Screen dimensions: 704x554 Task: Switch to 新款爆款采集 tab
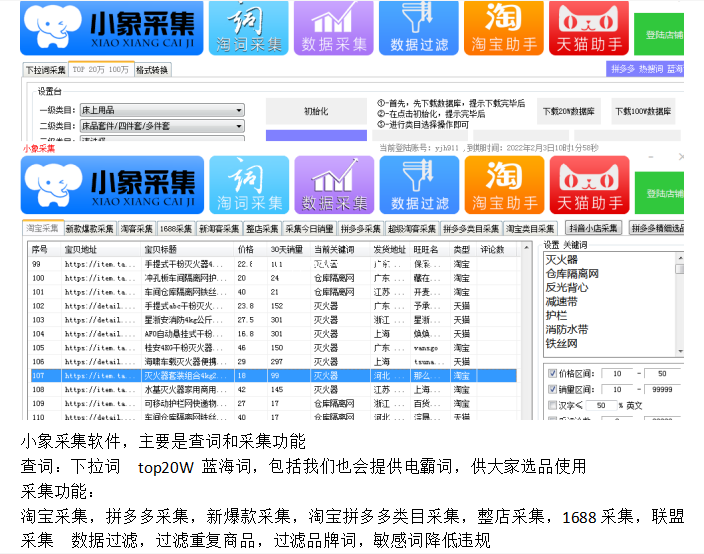[x=89, y=229]
